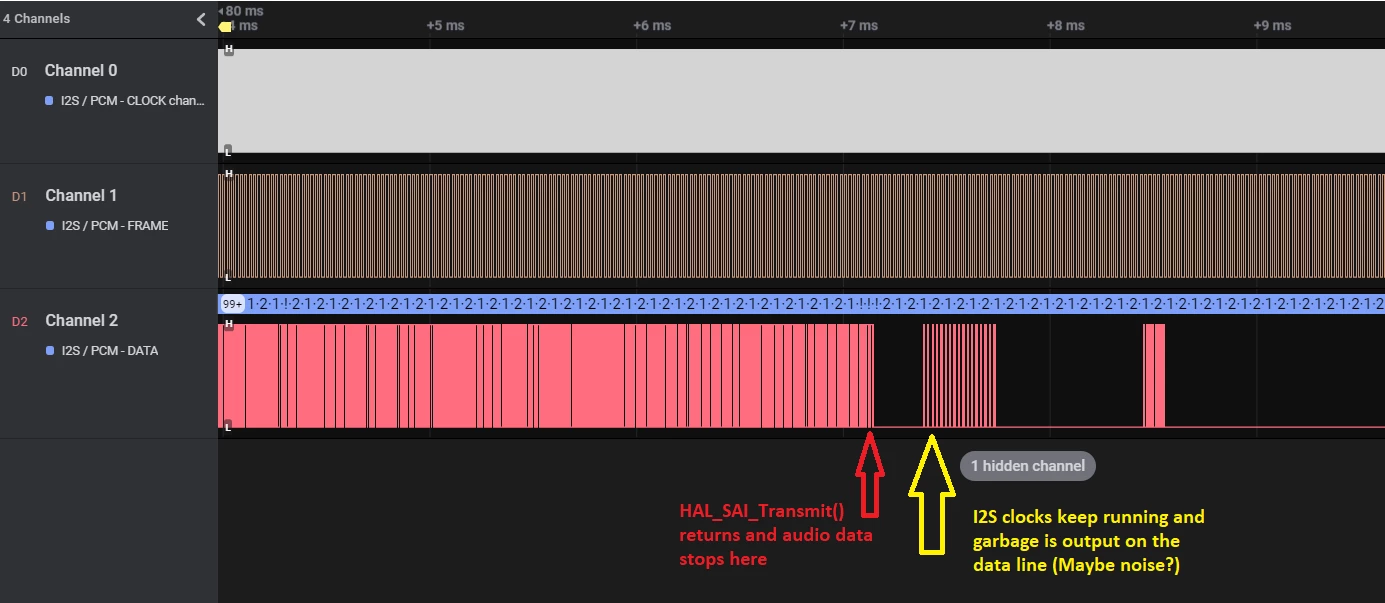The height and width of the screenshot is (603, 1385).
Task: Click the Channel 1 frame waveform
Action: click(x=801, y=226)
